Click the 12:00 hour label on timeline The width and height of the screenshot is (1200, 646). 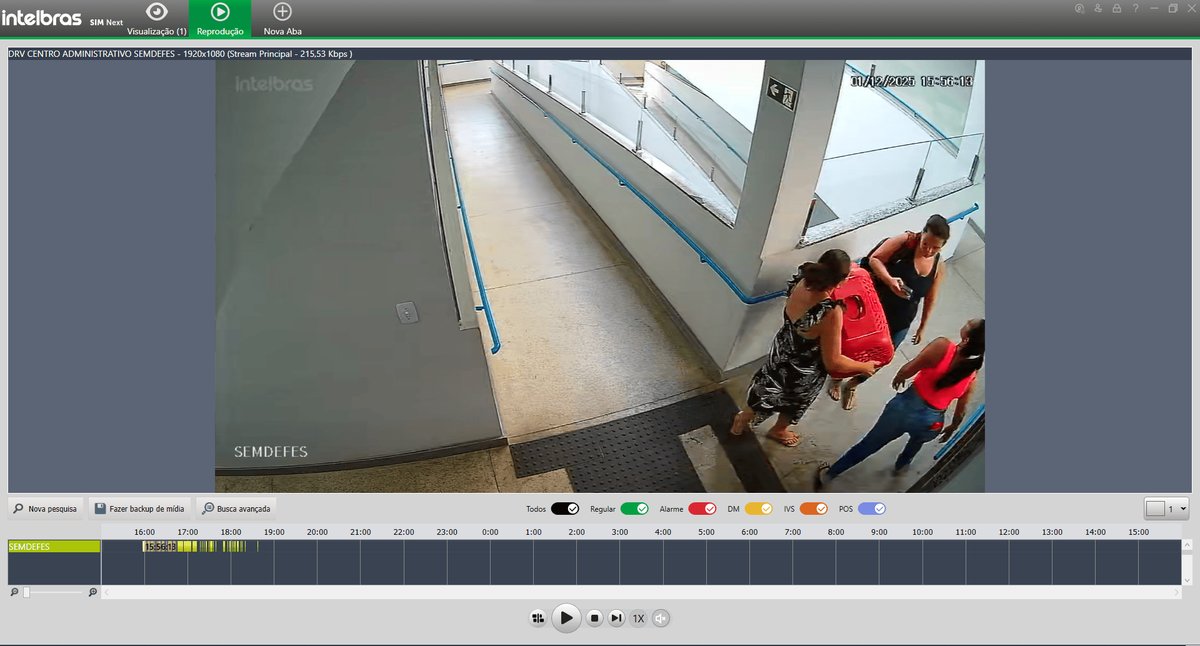[x=1009, y=532]
